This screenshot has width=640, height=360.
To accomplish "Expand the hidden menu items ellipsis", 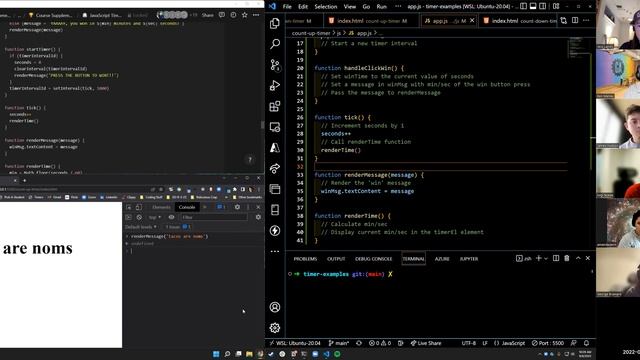I will (x=398, y=7).
